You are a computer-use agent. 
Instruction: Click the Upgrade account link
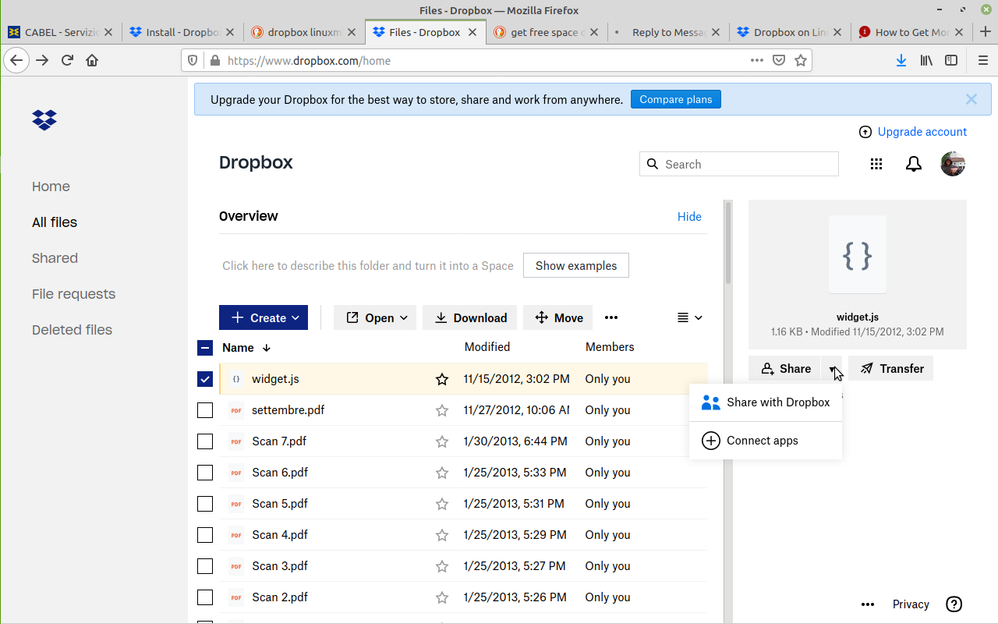pyautogui.click(x=921, y=132)
